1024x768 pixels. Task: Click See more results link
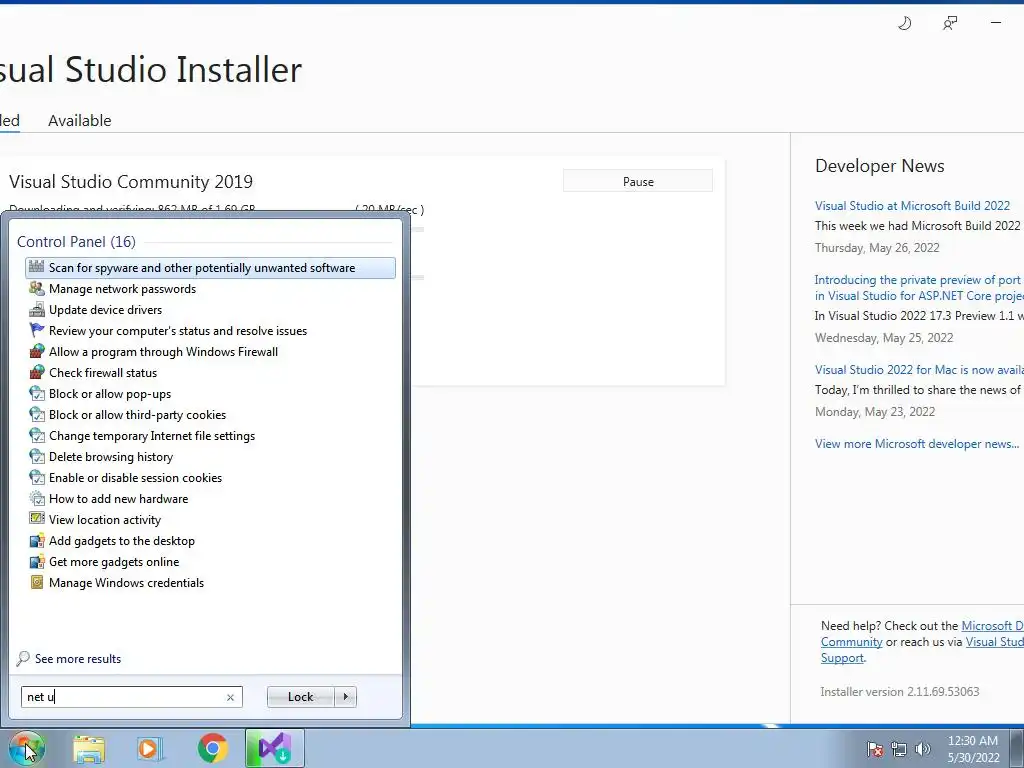[x=78, y=658]
